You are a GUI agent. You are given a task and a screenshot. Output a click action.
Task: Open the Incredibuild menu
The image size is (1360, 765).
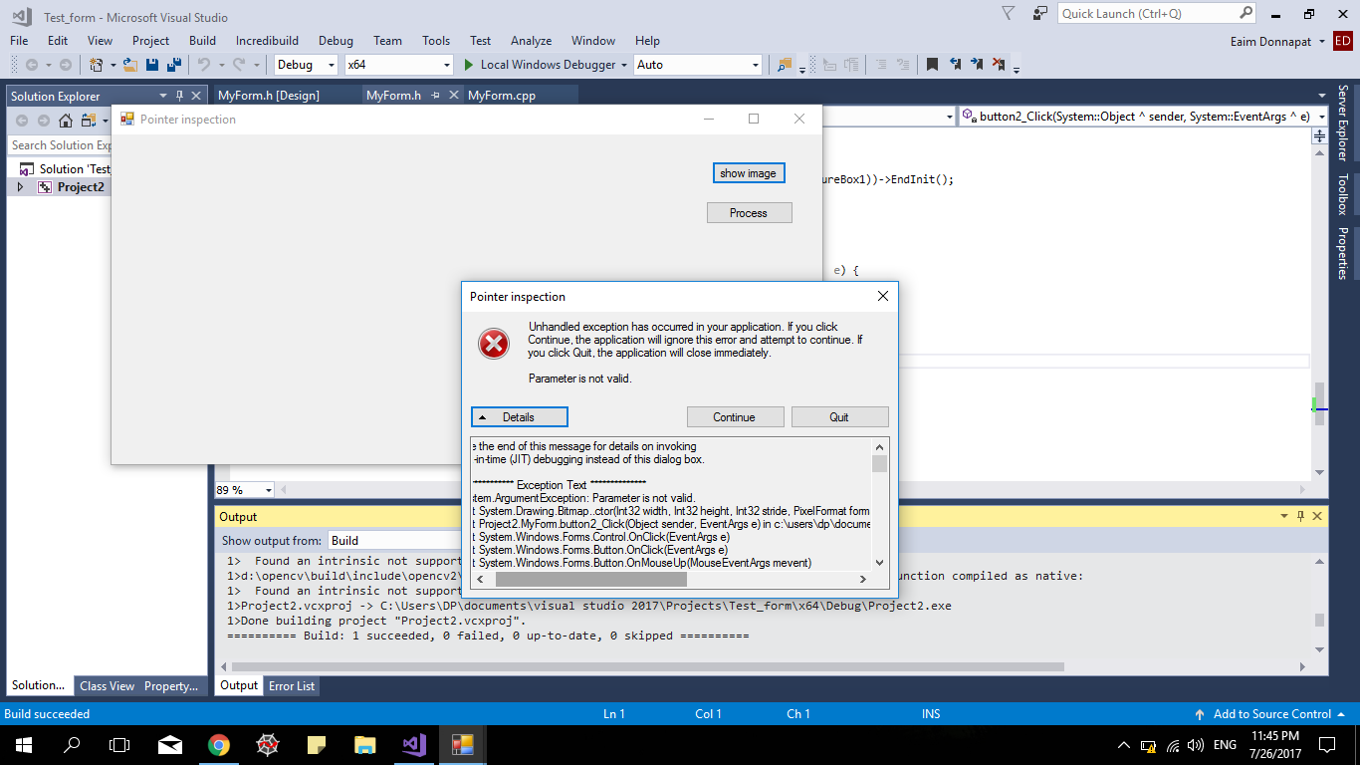coord(267,41)
